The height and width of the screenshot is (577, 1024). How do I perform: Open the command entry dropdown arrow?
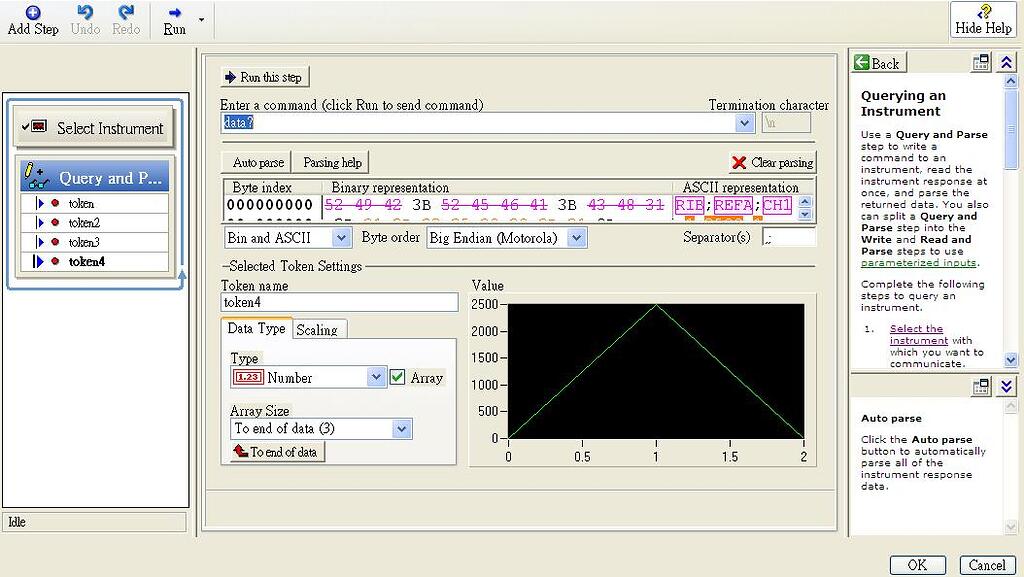point(745,123)
